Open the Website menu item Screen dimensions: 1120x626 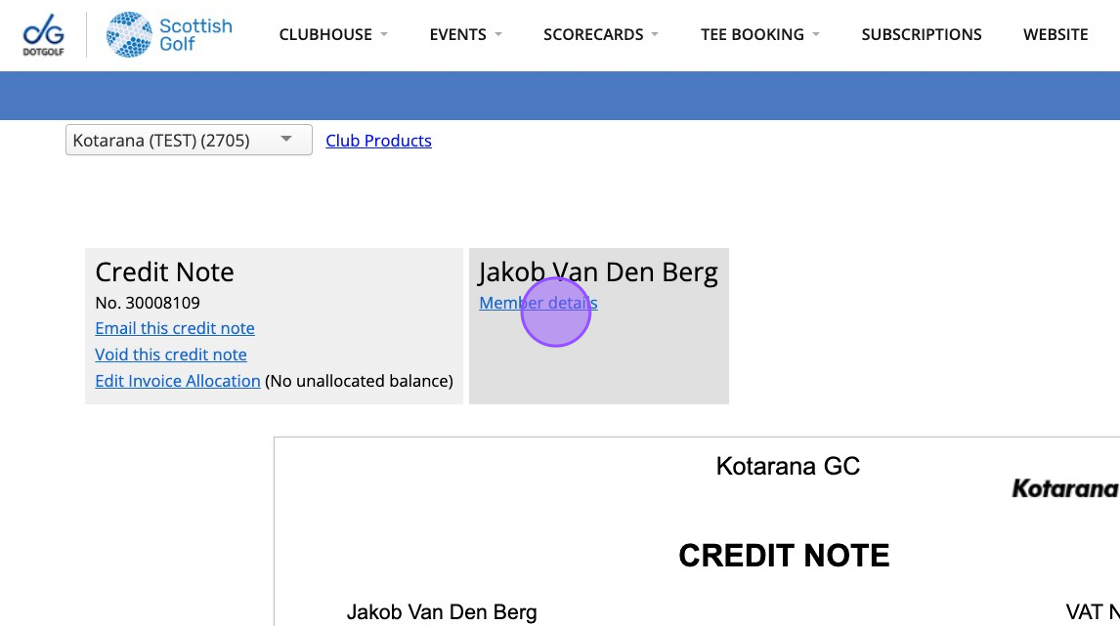coord(1055,35)
